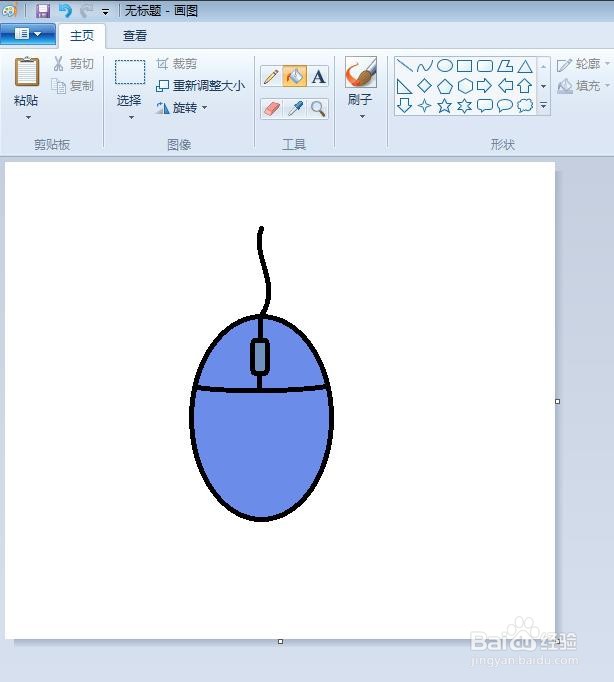614x682 pixels.
Task: Switch to the 主页 tab
Action: click(82, 36)
